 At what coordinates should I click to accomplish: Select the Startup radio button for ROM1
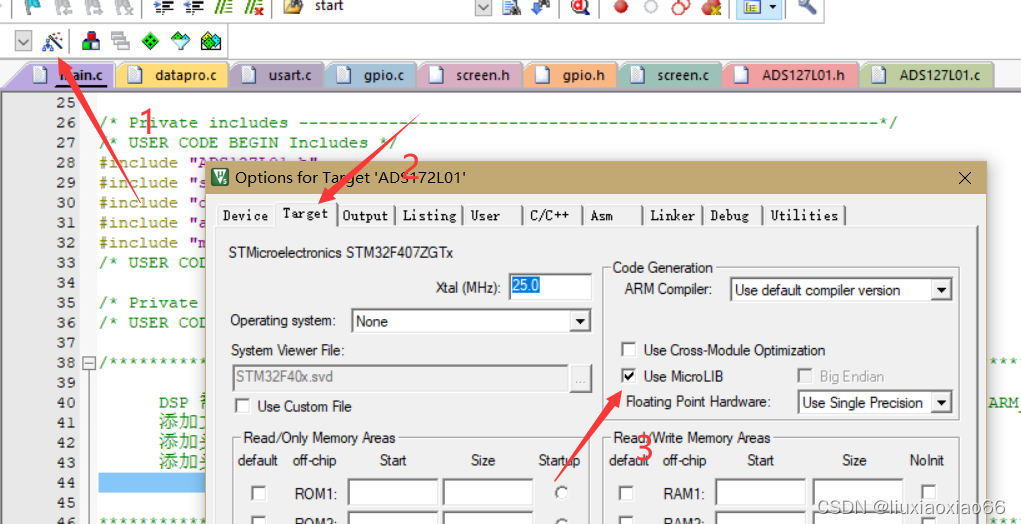tap(561, 493)
